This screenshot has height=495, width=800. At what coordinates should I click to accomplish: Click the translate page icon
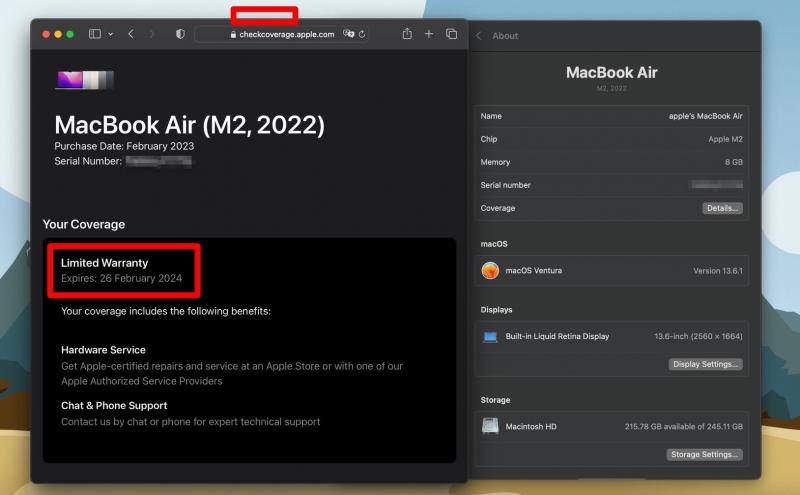click(x=348, y=34)
